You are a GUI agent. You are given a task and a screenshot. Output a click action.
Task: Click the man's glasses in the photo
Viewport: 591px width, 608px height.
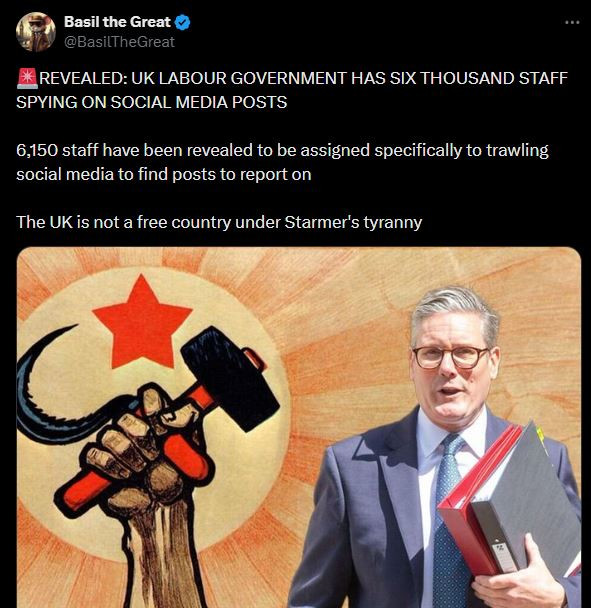coord(451,358)
